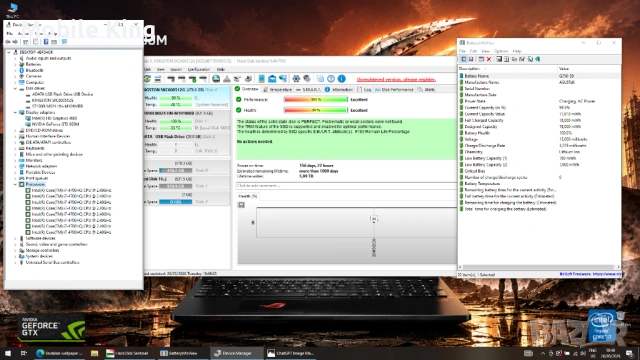Click the Health tab above the graph
Viewport: 640px width, 360px height.
[247, 196]
